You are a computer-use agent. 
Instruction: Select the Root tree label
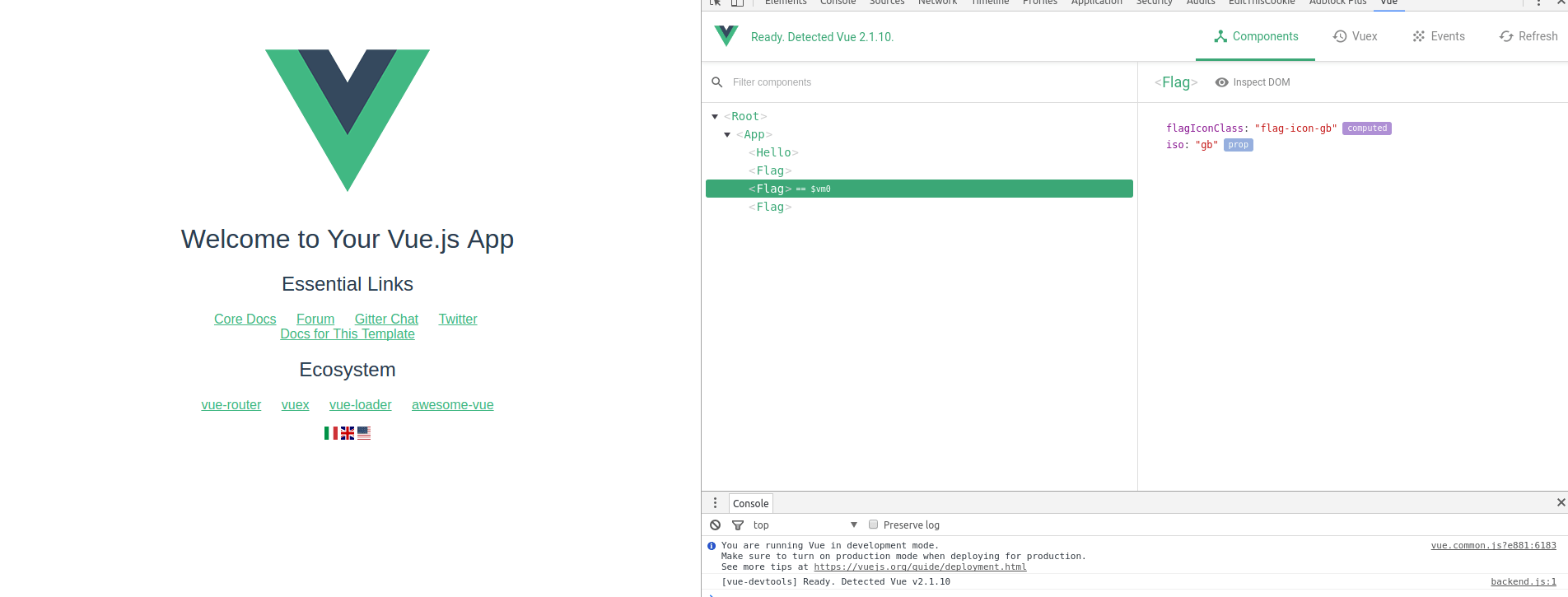745,116
